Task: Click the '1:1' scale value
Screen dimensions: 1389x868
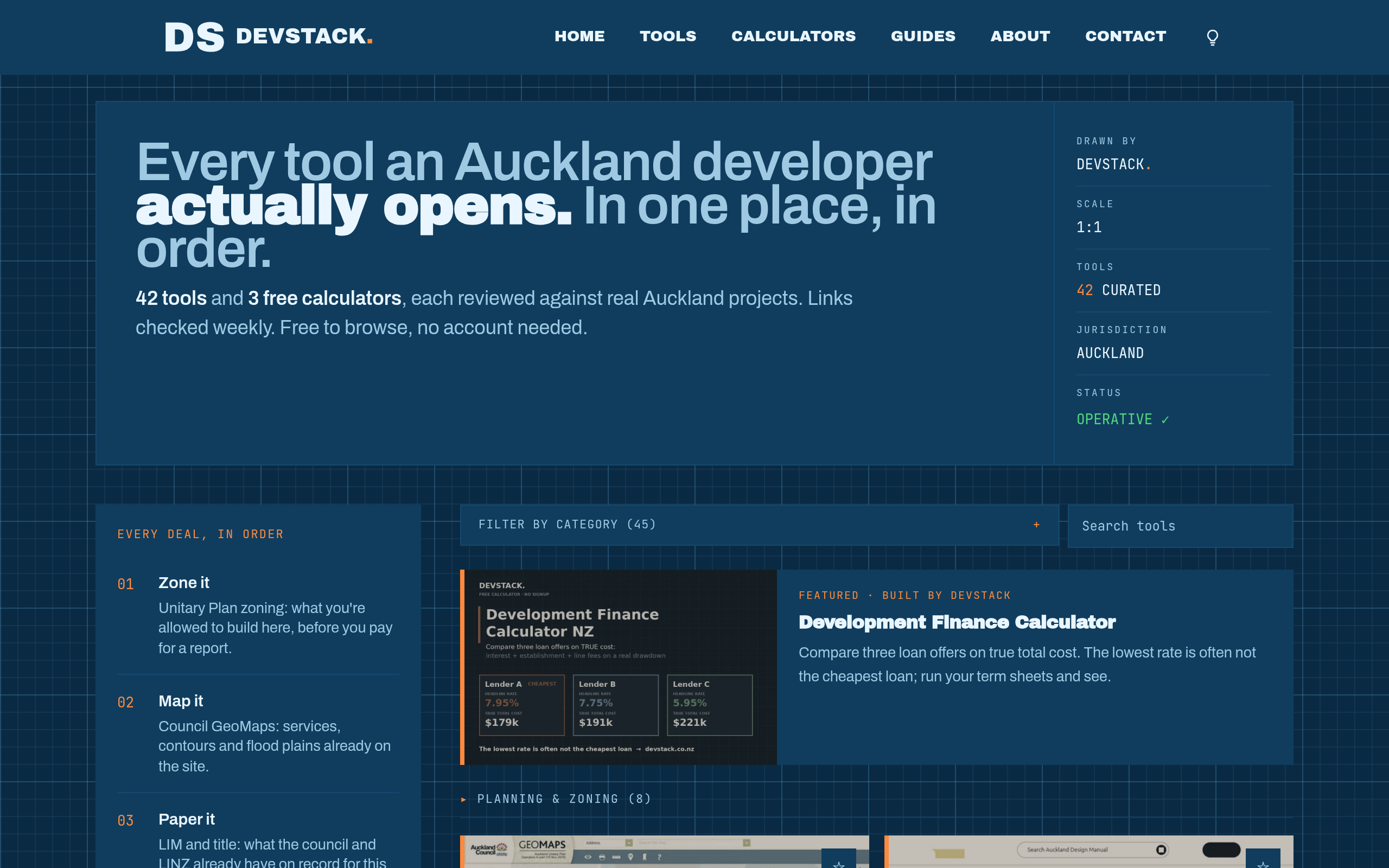Action: (1089, 227)
